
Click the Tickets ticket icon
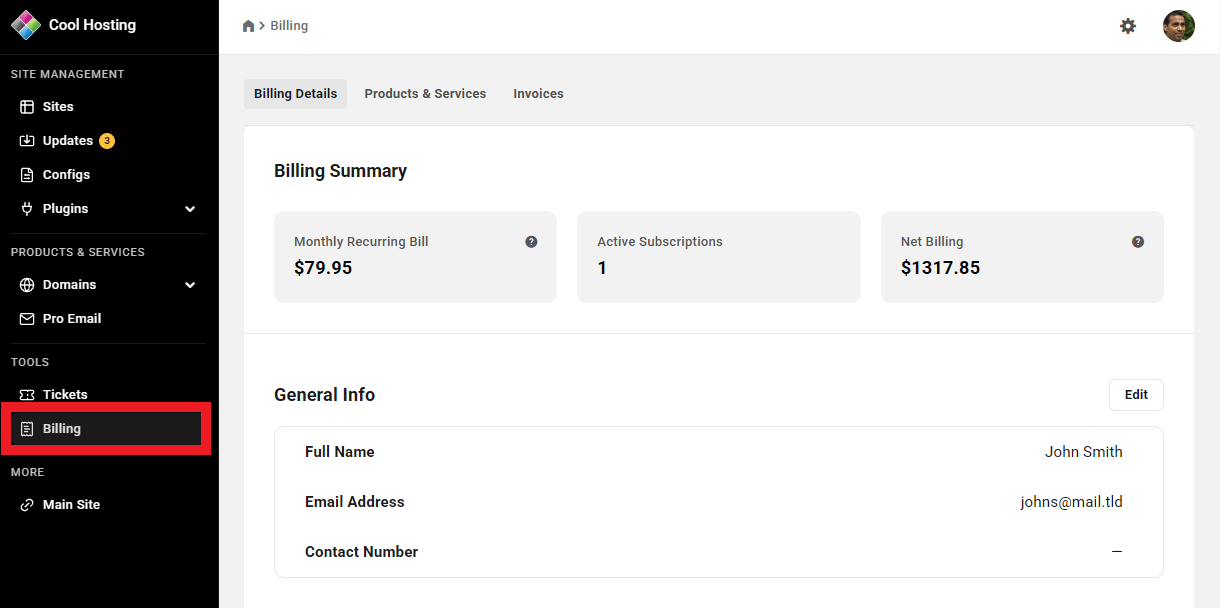pos(27,395)
